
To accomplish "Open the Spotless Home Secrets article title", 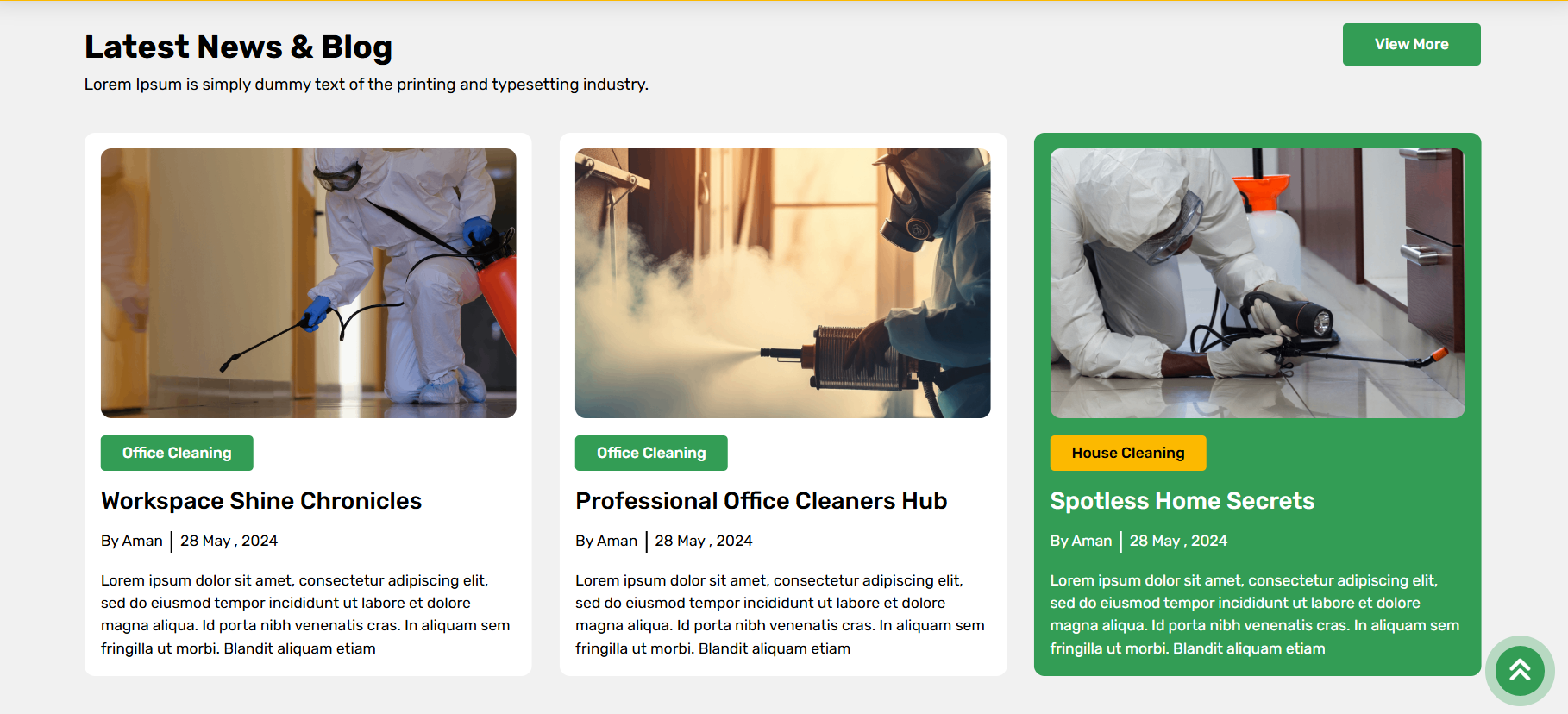I will coord(1182,501).
